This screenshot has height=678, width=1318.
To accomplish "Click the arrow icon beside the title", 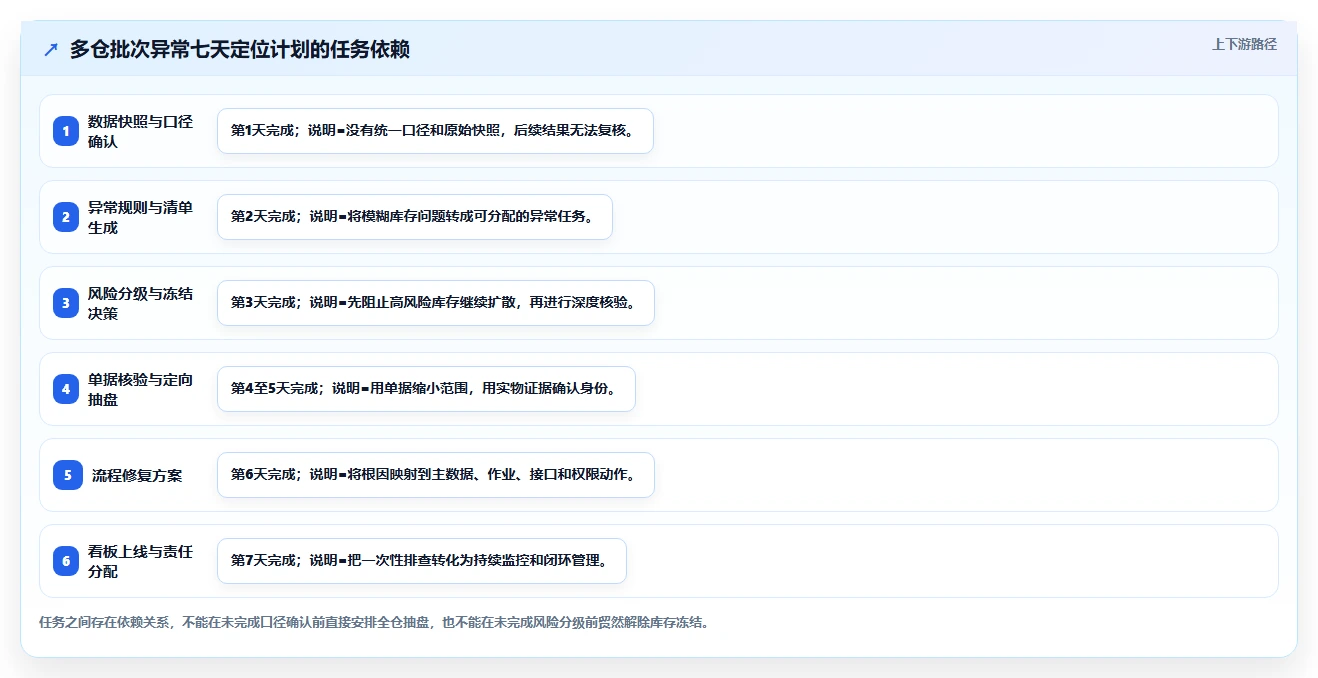I will point(51,50).
